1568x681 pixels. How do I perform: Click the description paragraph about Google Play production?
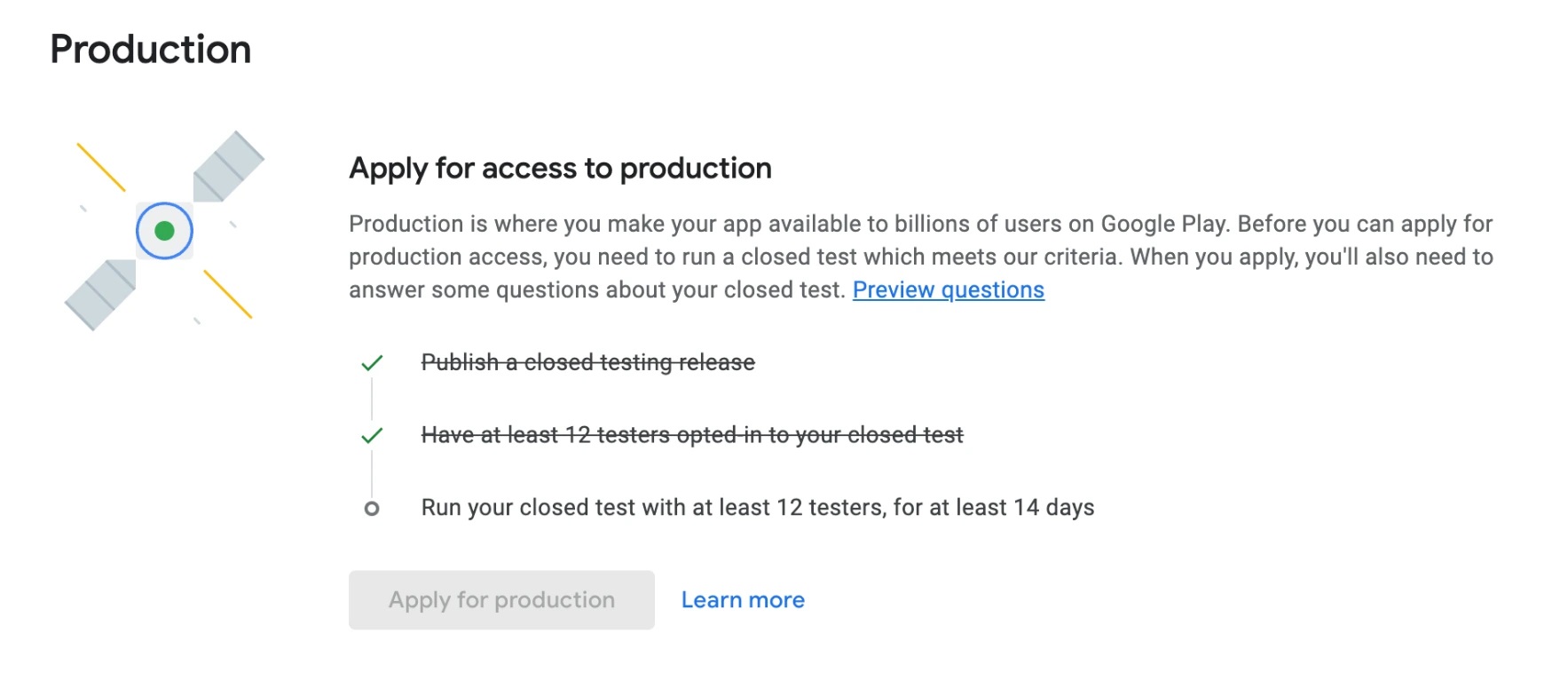[920, 257]
